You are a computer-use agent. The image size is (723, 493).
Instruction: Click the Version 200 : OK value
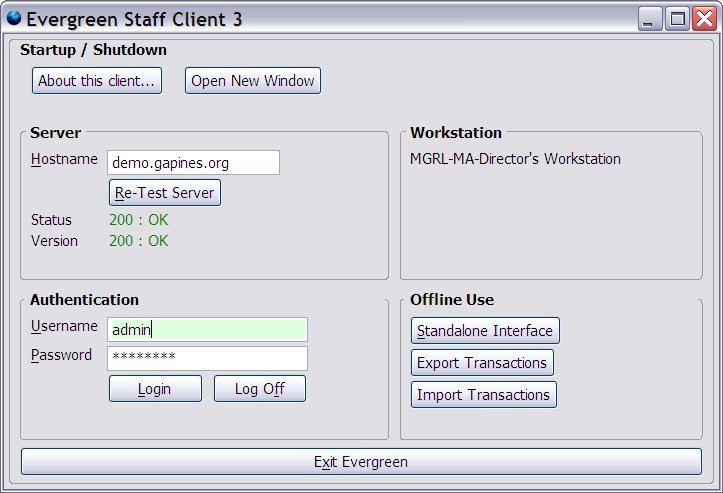[139, 241]
